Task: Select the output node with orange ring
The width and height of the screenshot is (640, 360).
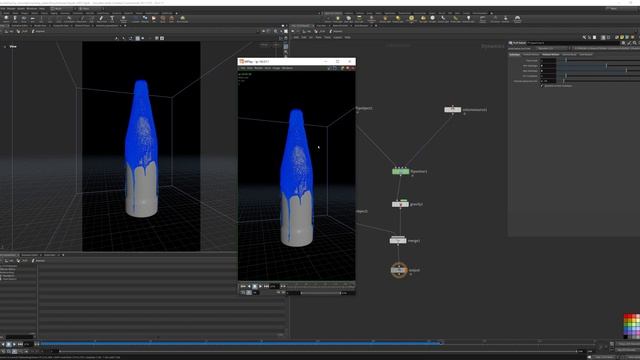Action: (x=399, y=270)
